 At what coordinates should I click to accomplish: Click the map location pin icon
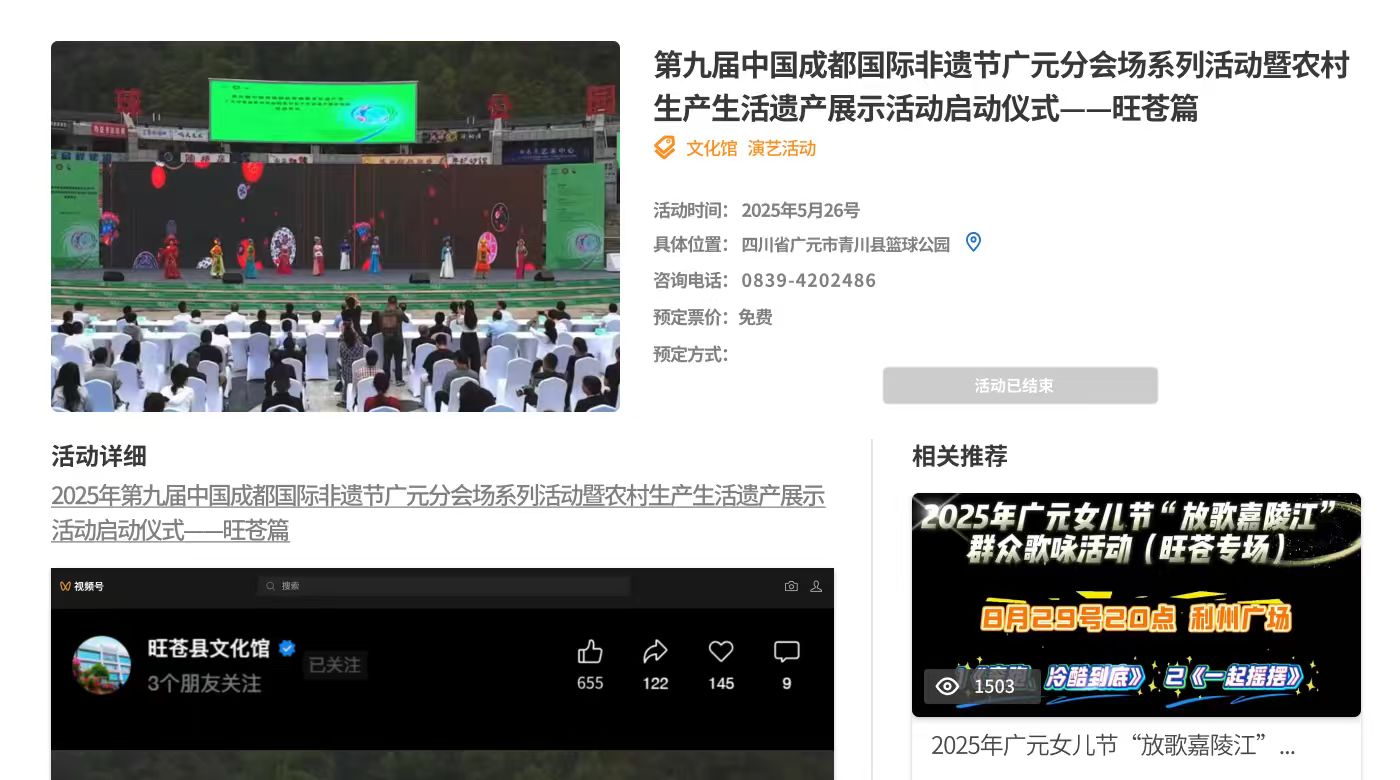tap(973, 242)
